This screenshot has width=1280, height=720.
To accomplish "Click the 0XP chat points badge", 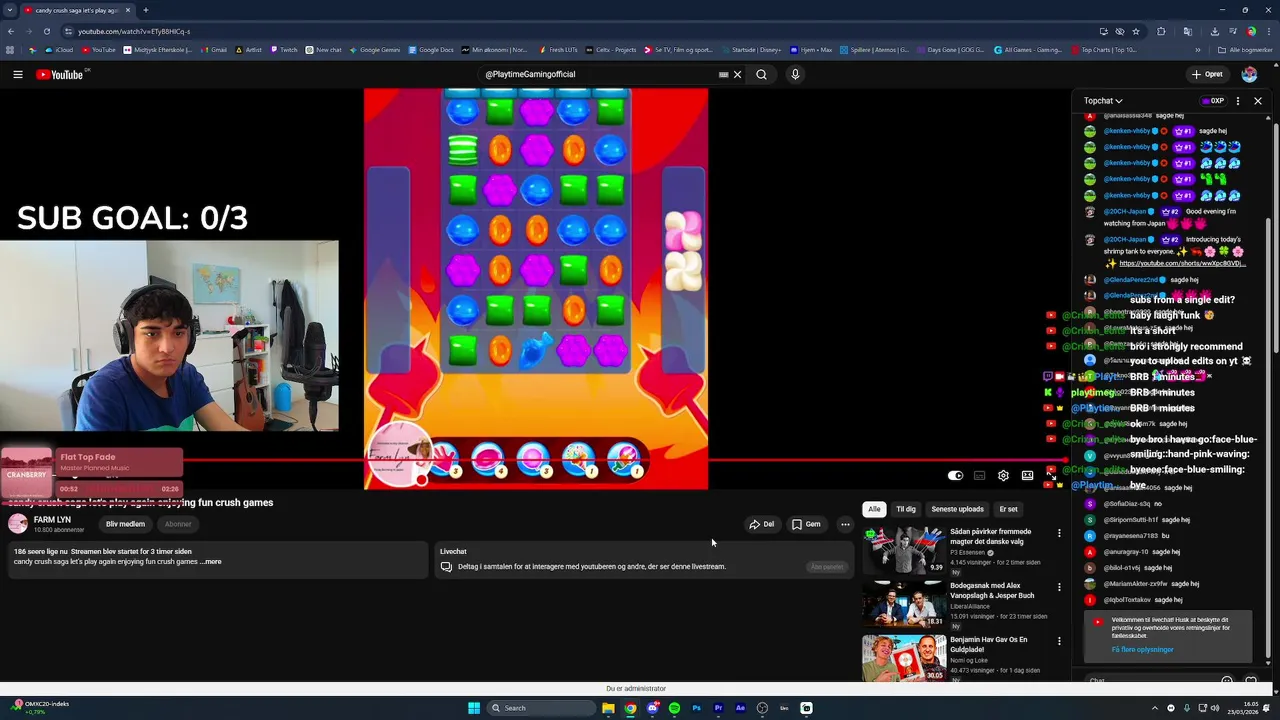I will (x=1213, y=101).
